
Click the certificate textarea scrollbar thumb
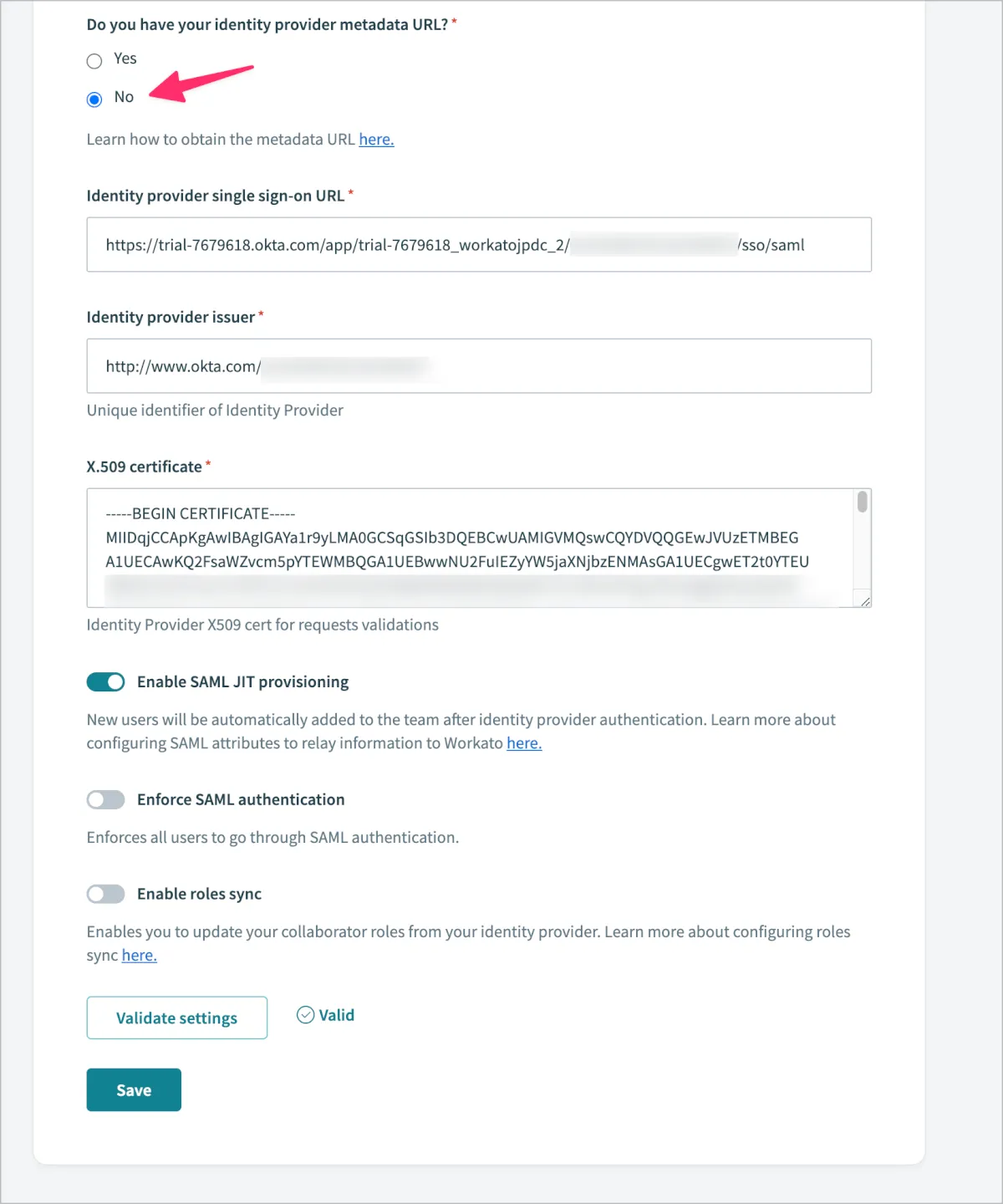pyautogui.click(x=862, y=502)
